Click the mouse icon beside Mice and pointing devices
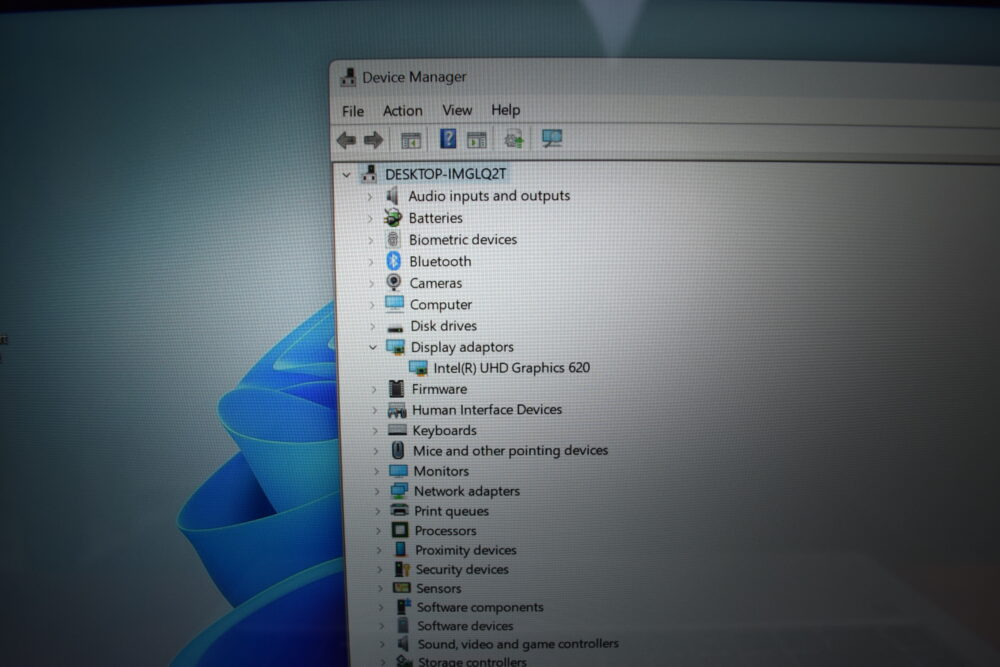 click(x=398, y=450)
